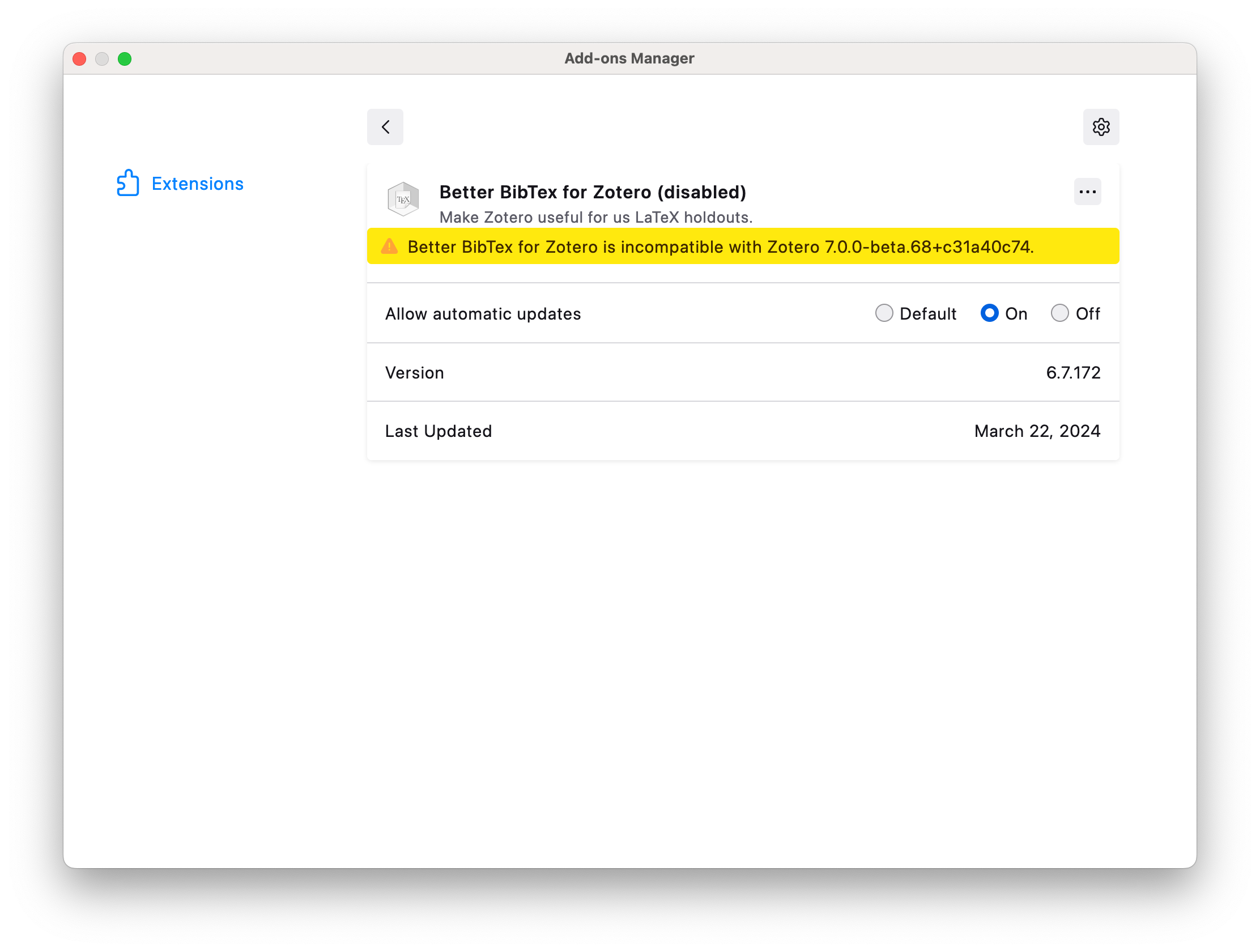Click the LaTeX holdouts description text
This screenshot has height=952, width=1260.
point(595,218)
